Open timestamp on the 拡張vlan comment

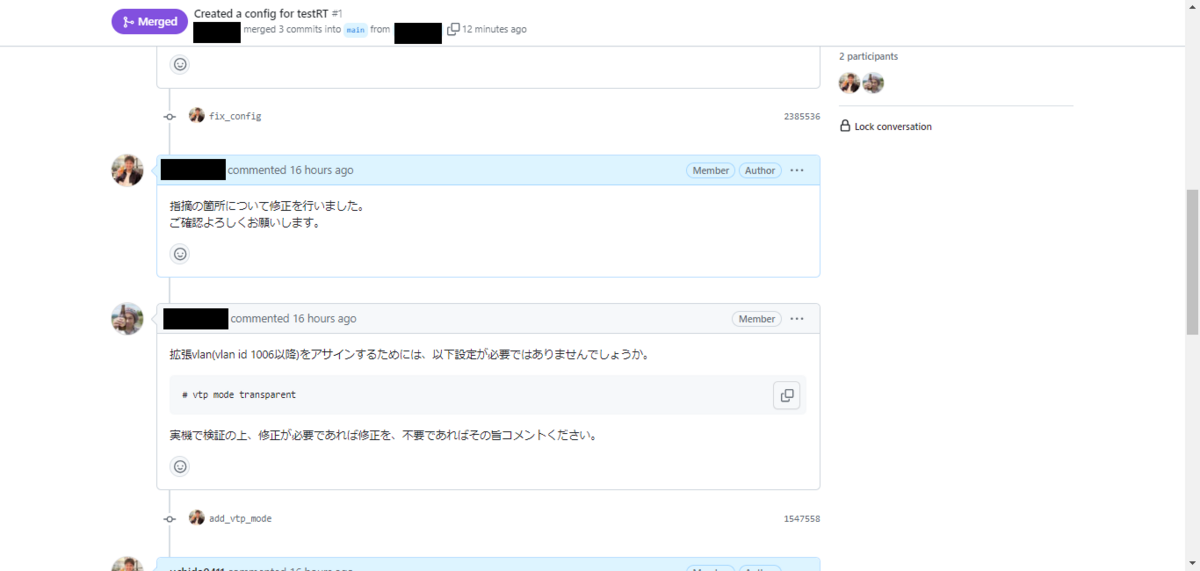[324, 318]
